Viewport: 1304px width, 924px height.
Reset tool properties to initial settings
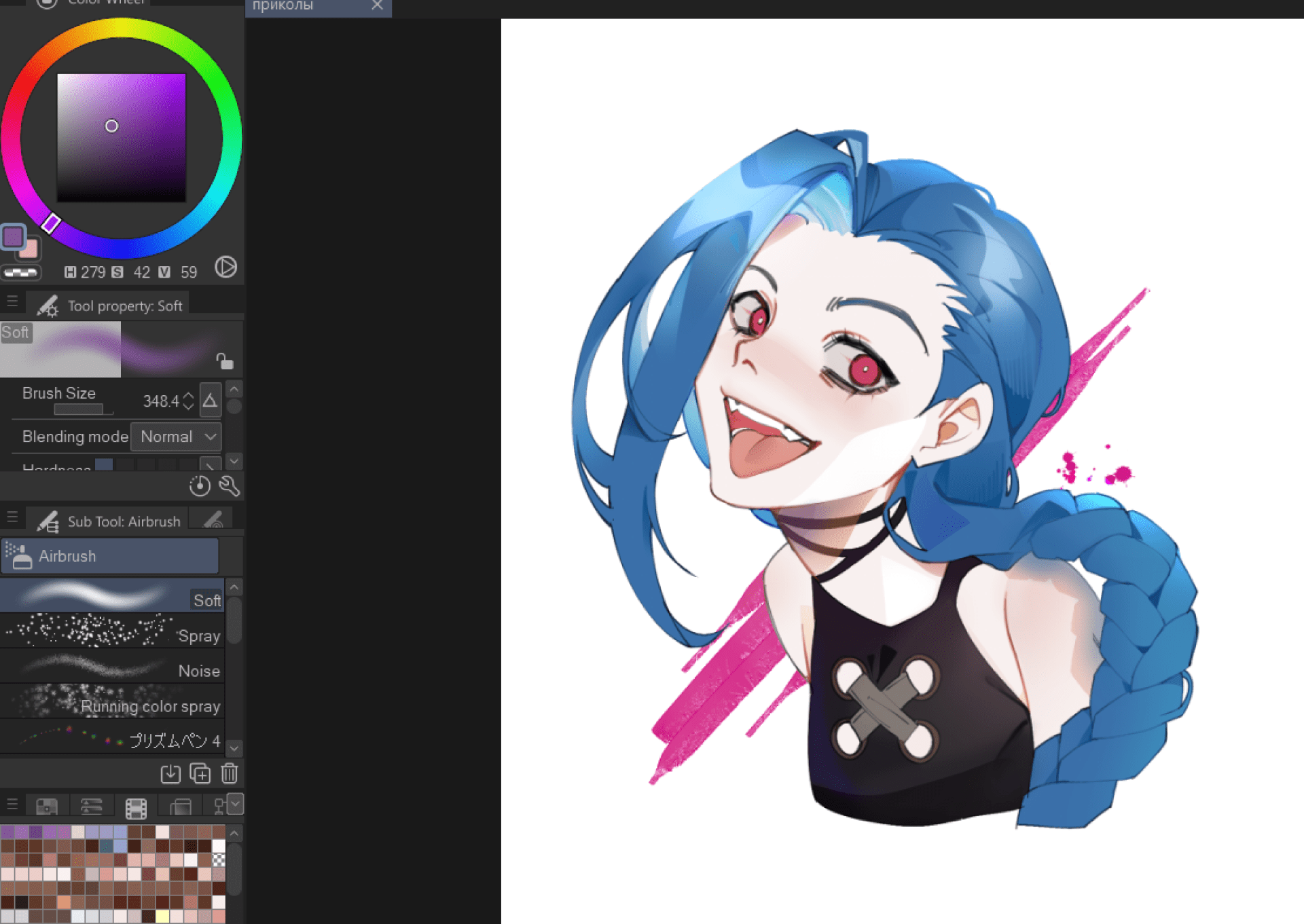coord(200,485)
